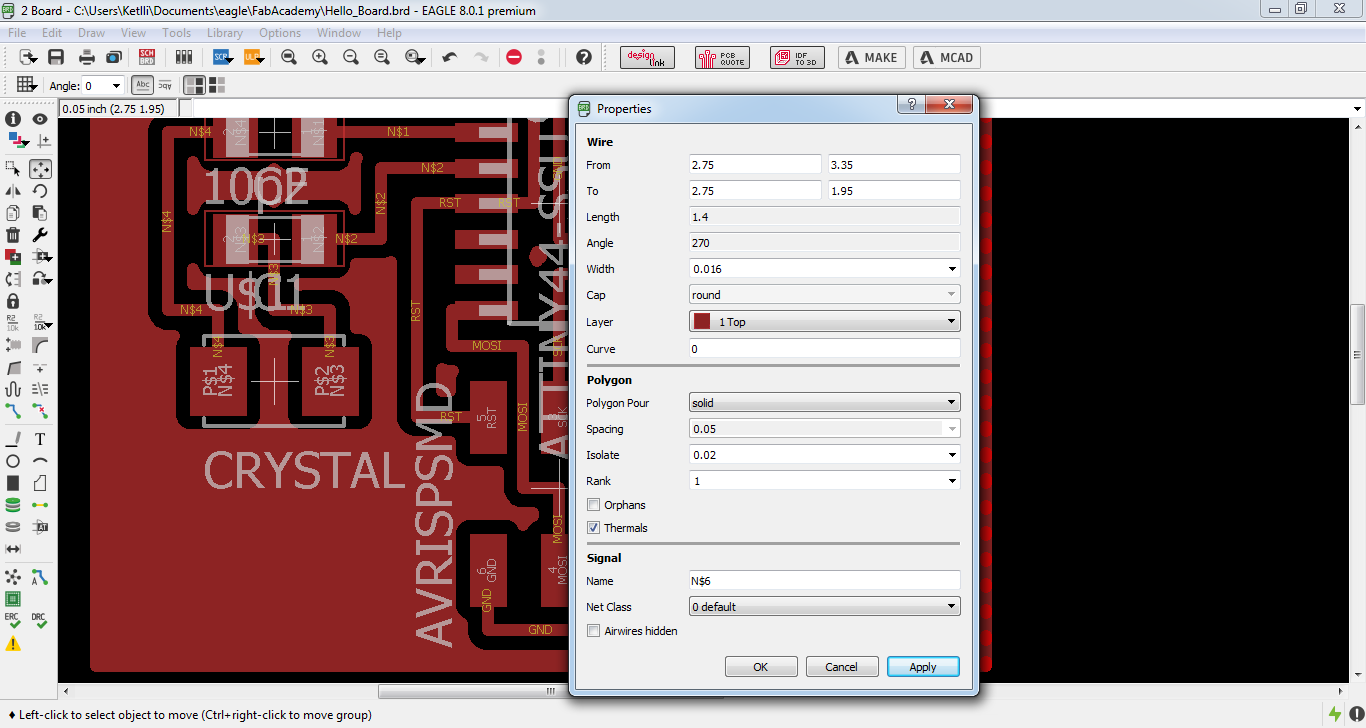Open the Polygon Pour dropdown
This screenshot has height=728, width=1366.
pos(825,403)
